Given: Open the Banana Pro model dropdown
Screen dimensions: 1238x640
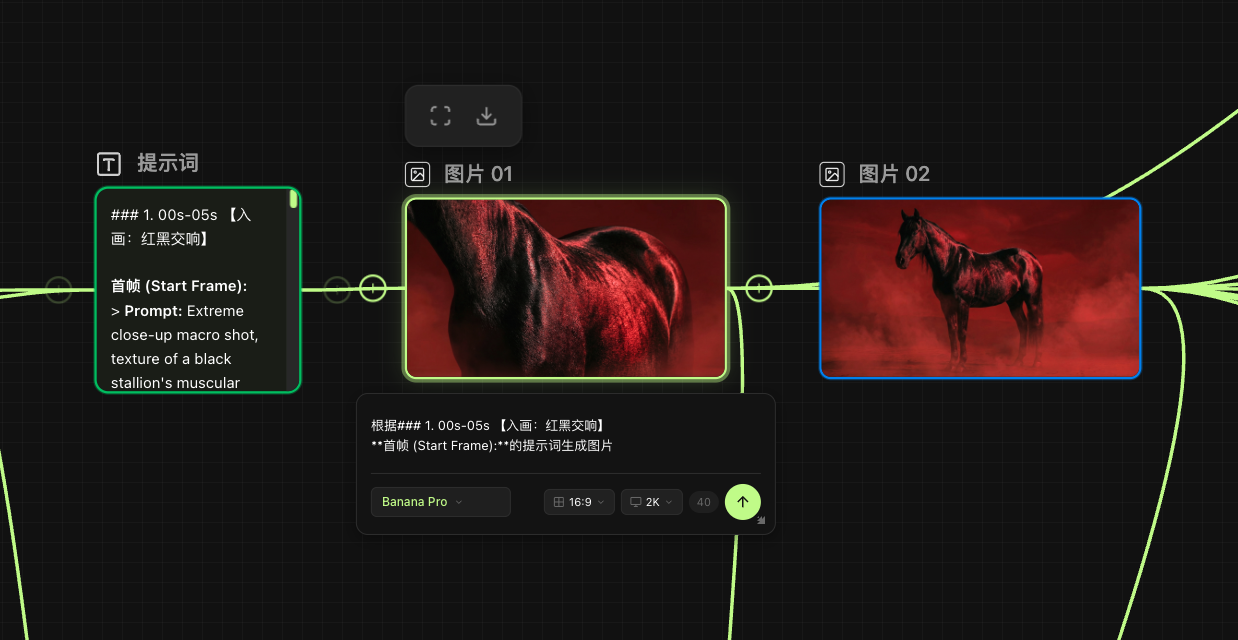Looking at the screenshot, I should [x=440, y=502].
